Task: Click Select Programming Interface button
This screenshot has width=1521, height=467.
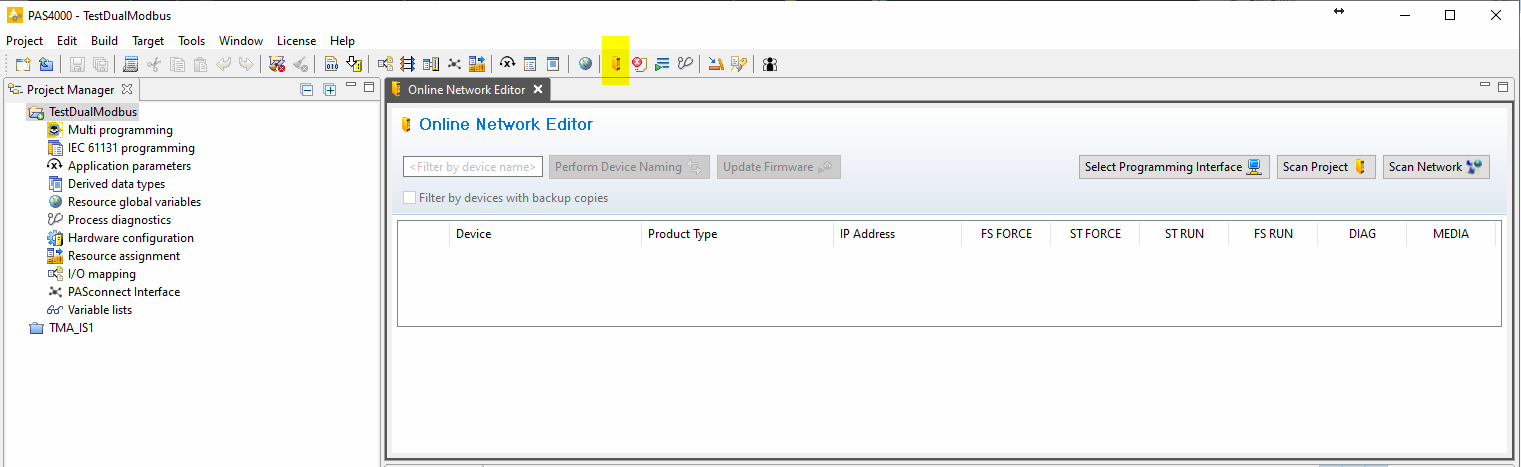Action: pos(1175,167)
